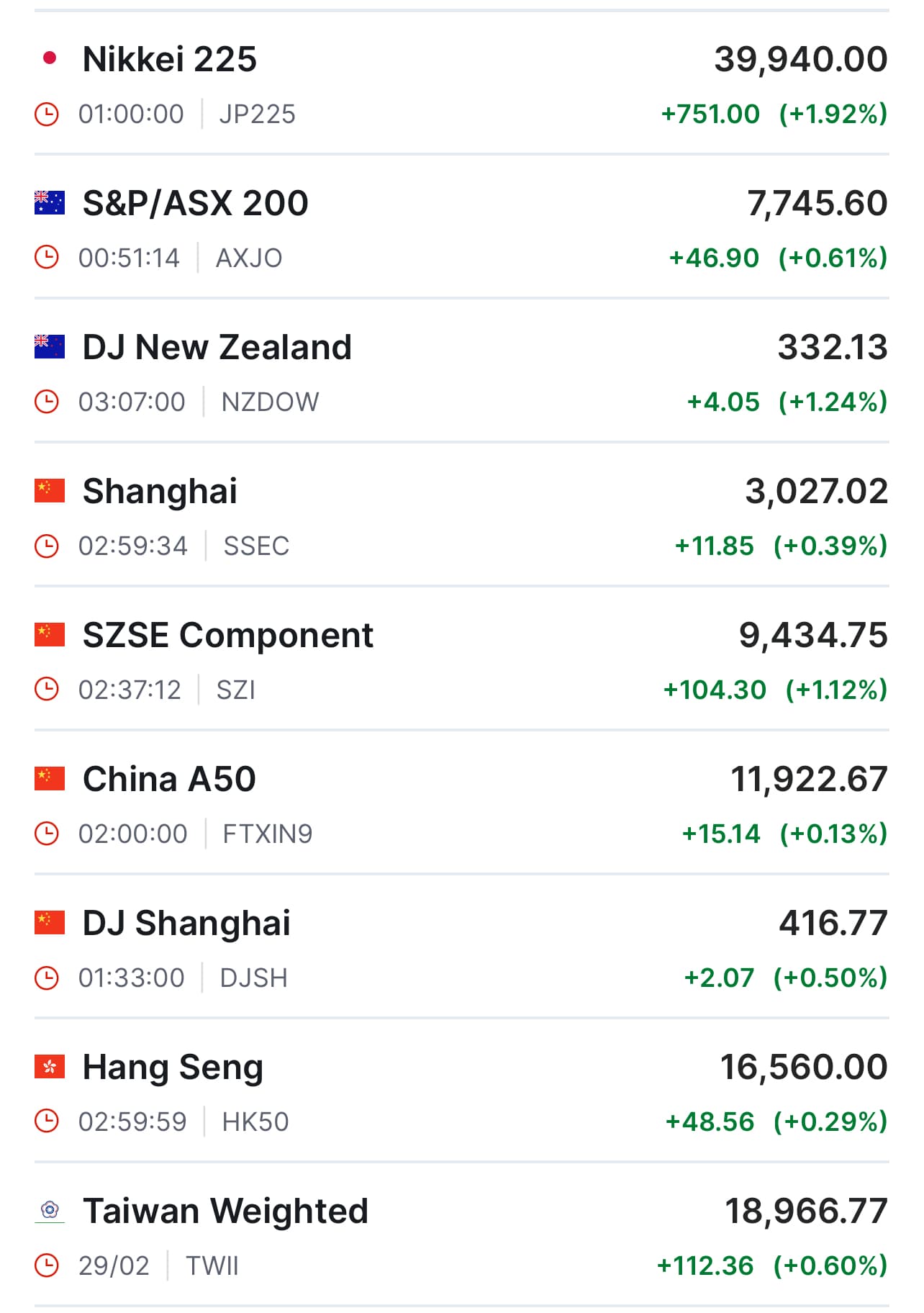This screenshot has width=924, height=1313.
Task: Tap the New Zealand flag icon
Action: [x=50, y=347]
